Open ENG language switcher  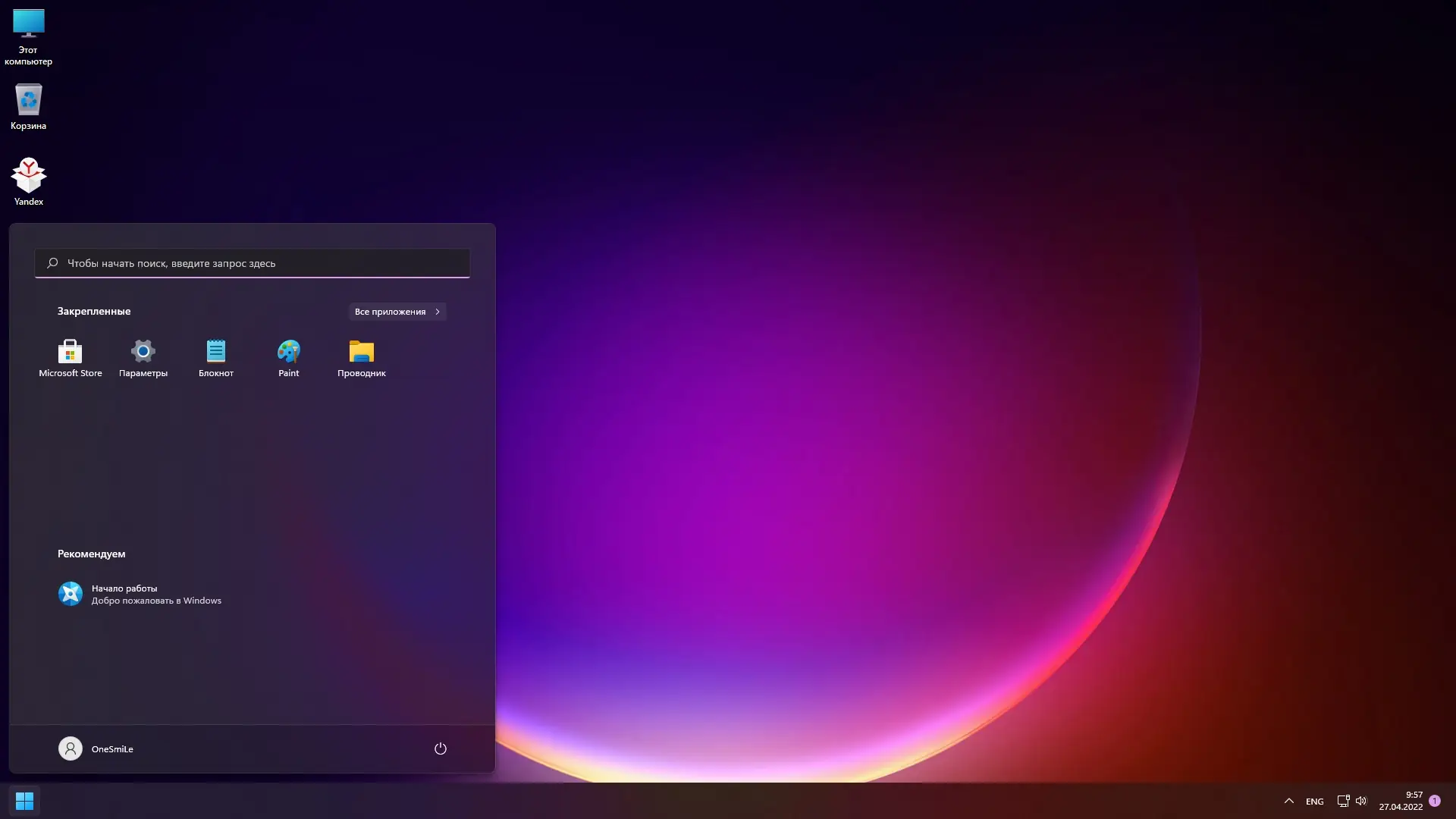coord(1314,802)
